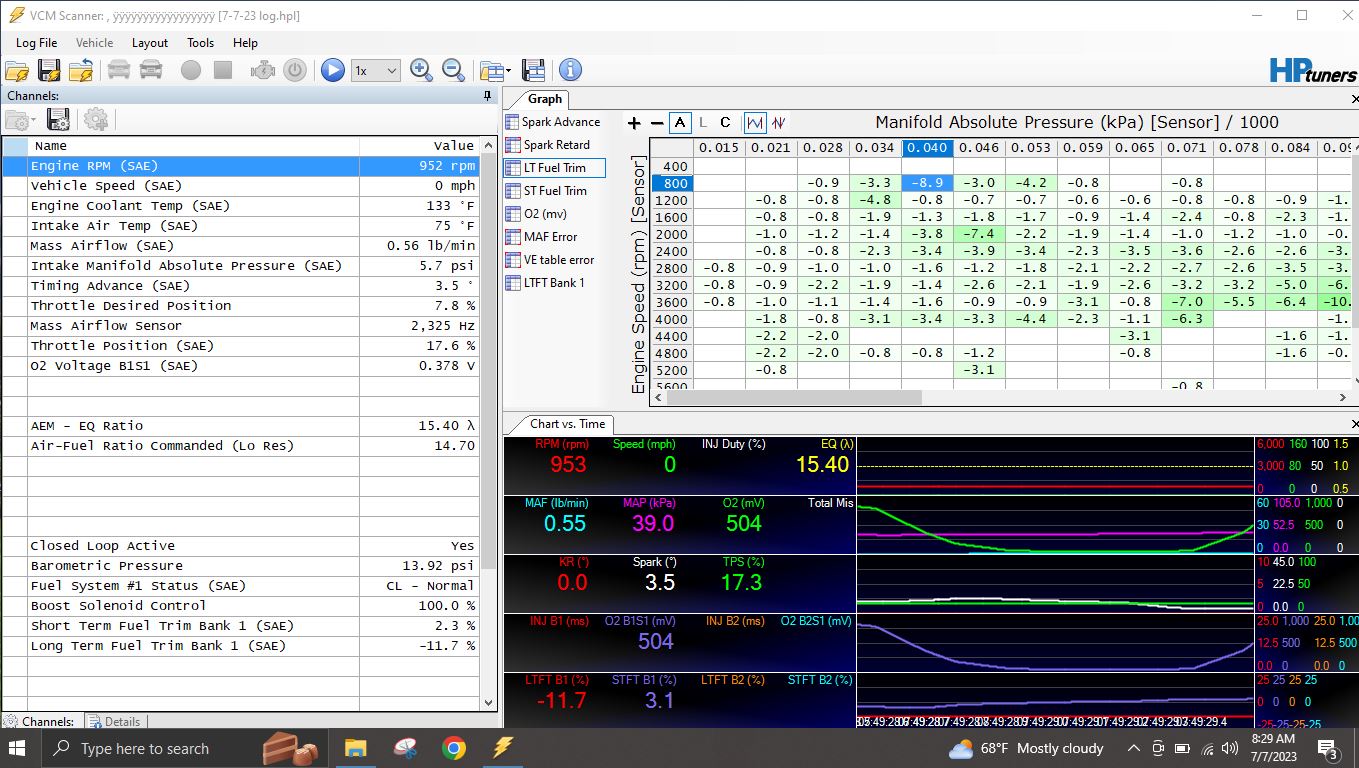Open the layout folder dropdown icon
The image size is (1359, 768).
coord(494,70)
